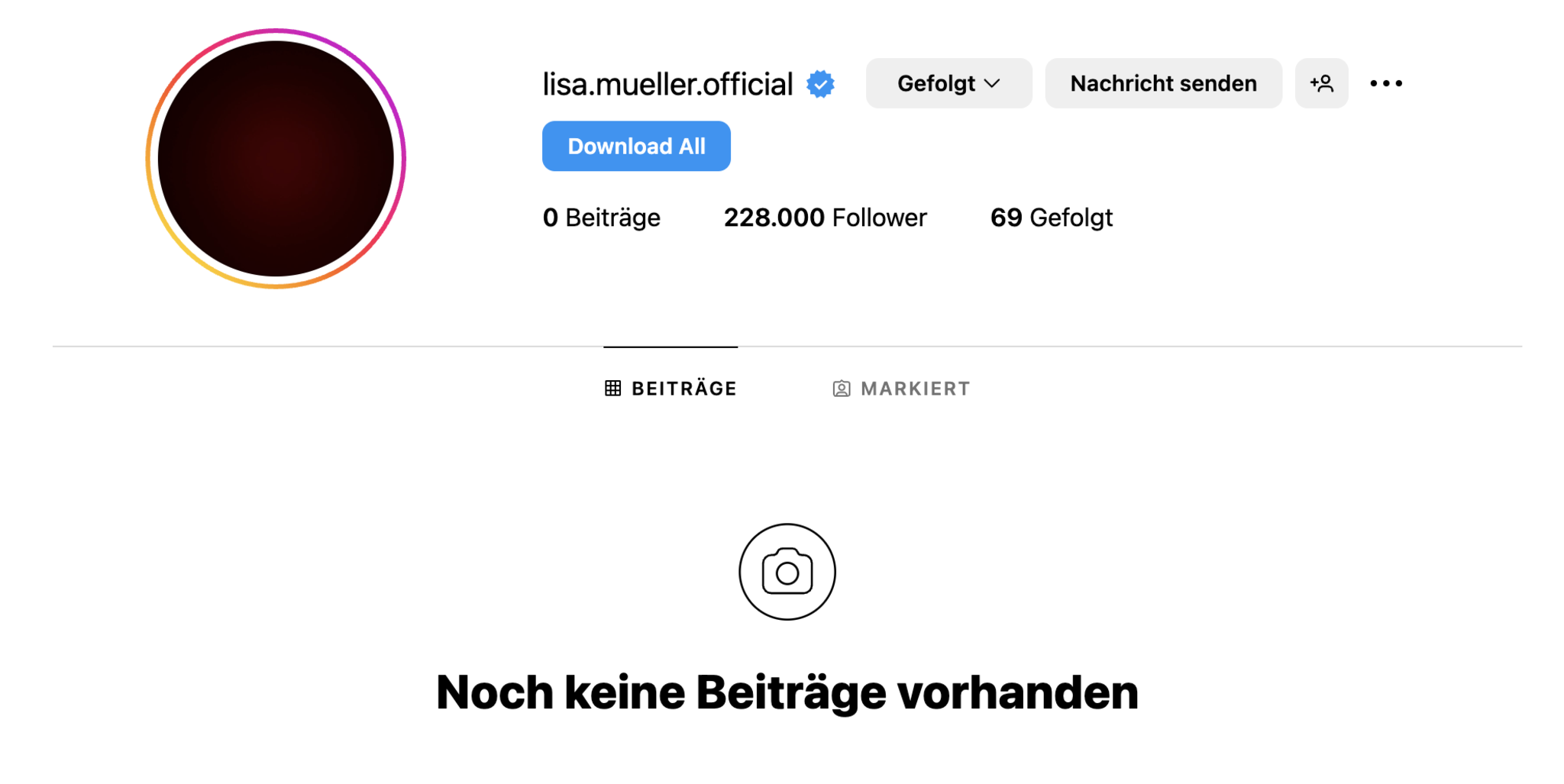
Task: Open the three-dot more options menu
Action: 1386,83
